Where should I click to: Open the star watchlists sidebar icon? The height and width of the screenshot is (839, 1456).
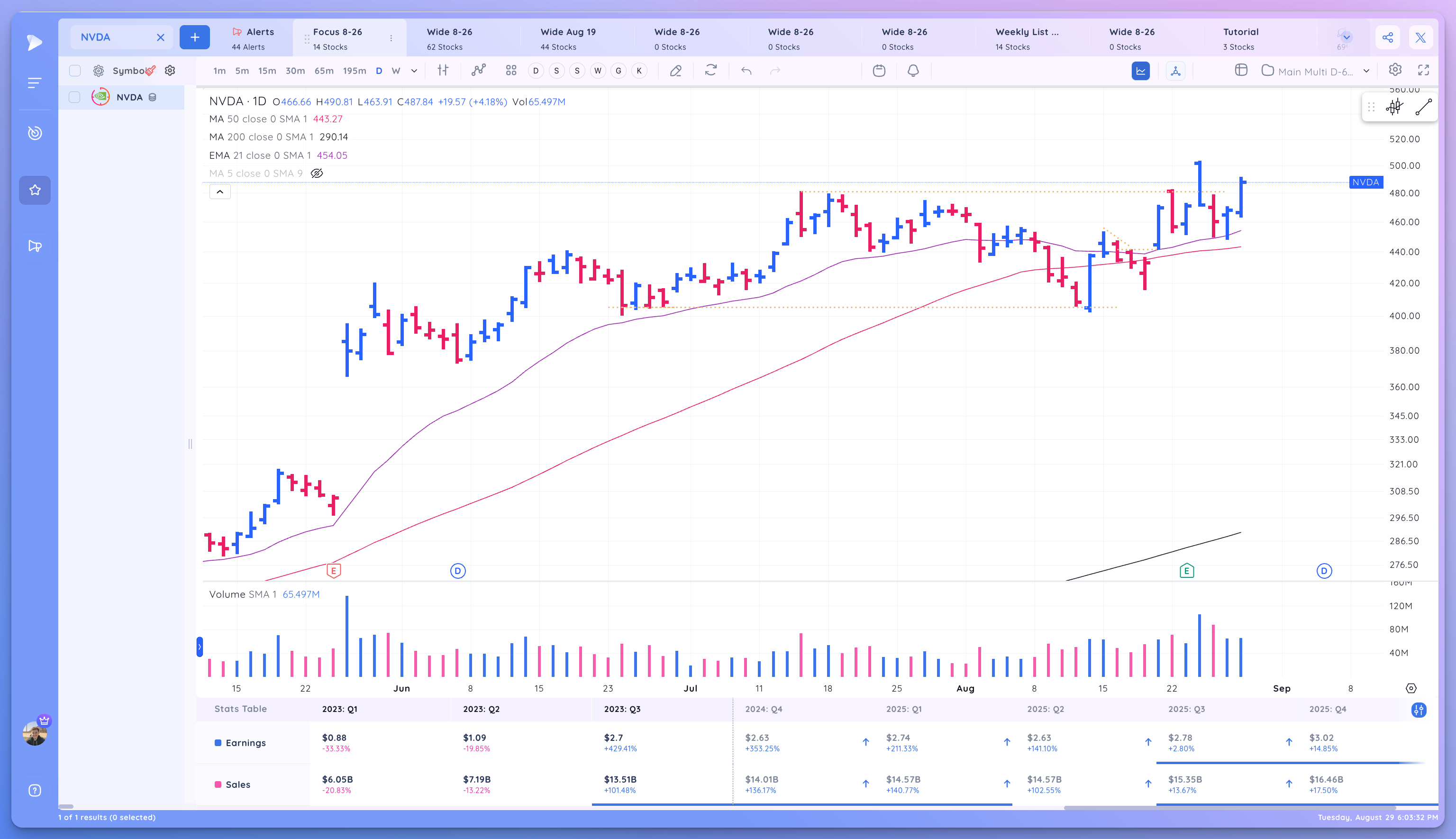[x=35, y=190]
